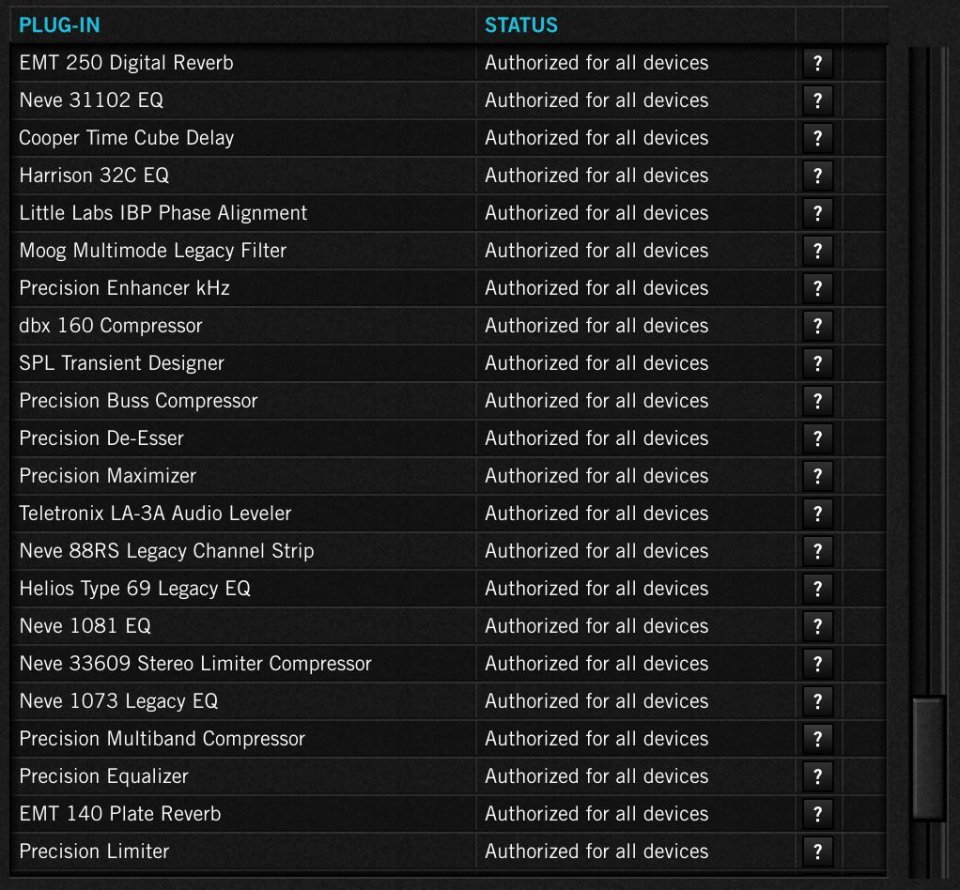Click the help icon for EMT 250 Digital Reverb

[817, 63]
